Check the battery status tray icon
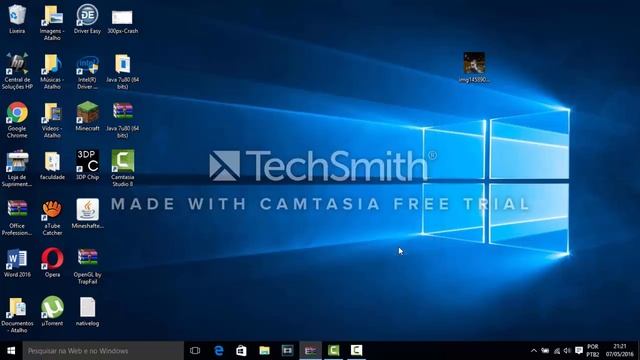Viewport: 640px width, 360px height. (x=545, y=351)
